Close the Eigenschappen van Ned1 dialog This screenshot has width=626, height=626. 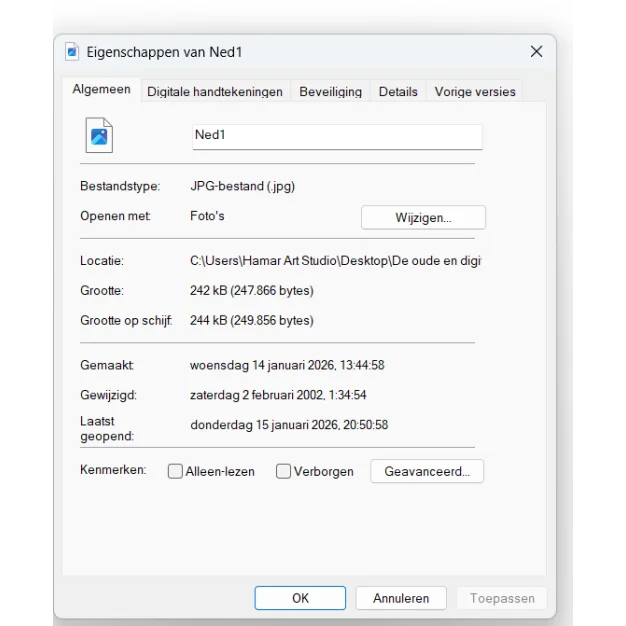pos(536,52)
